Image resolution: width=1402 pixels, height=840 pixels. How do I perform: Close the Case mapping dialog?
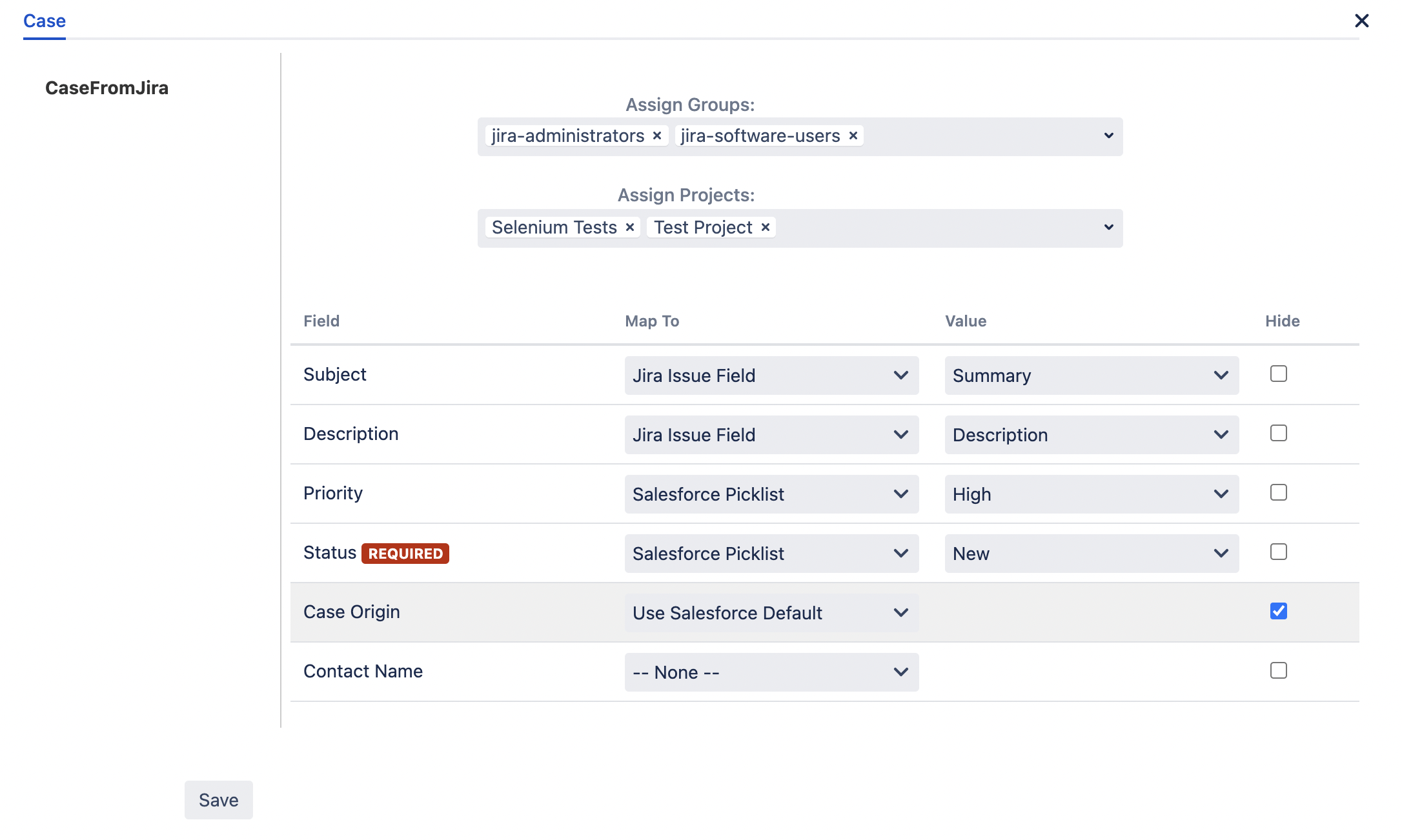point(1361,21)
